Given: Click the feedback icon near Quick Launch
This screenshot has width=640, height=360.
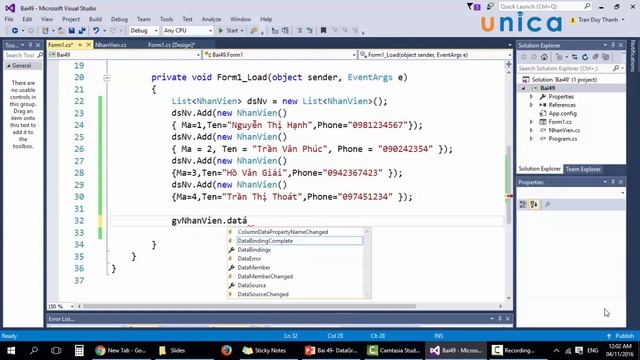Looking at the screenshot, I should click(490, 7).
